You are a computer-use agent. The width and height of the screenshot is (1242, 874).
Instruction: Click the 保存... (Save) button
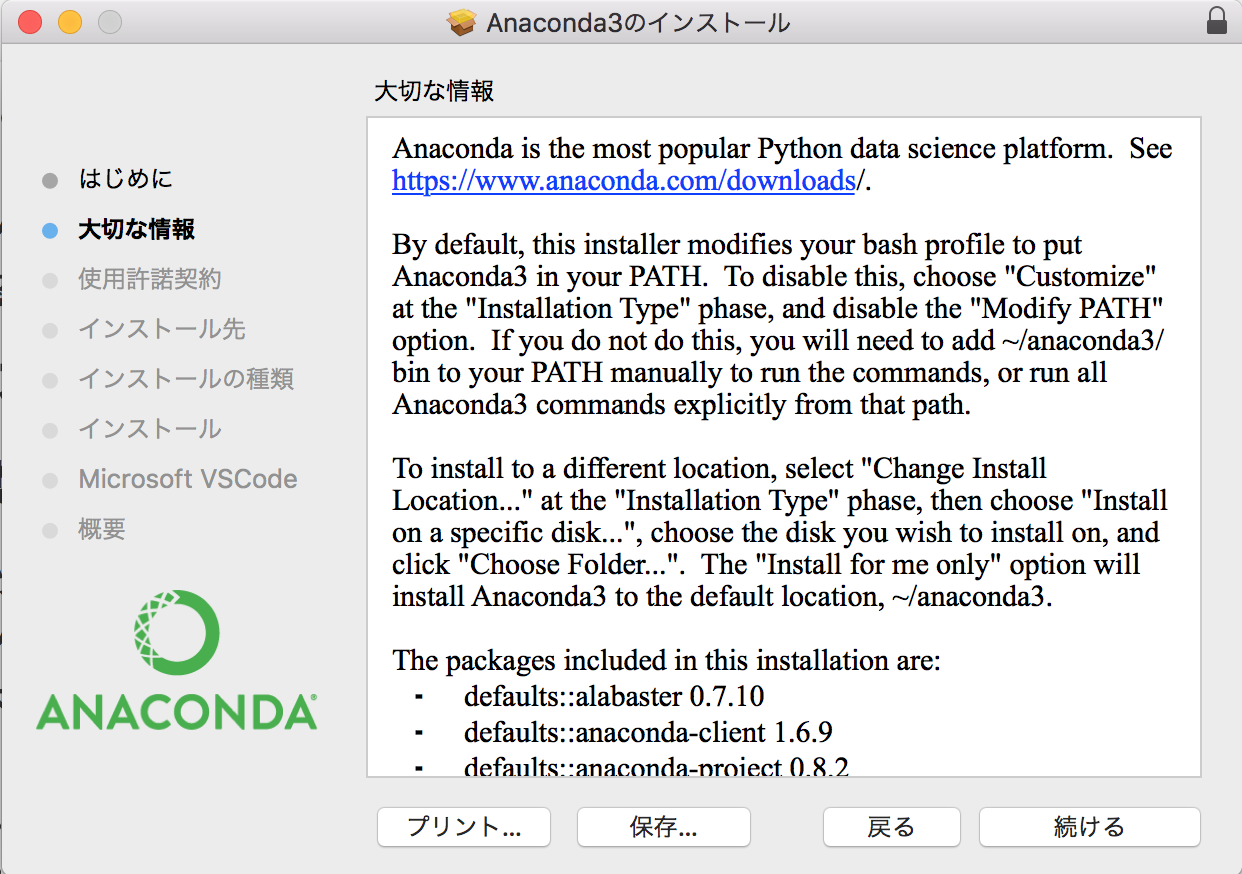click(663, 827)
